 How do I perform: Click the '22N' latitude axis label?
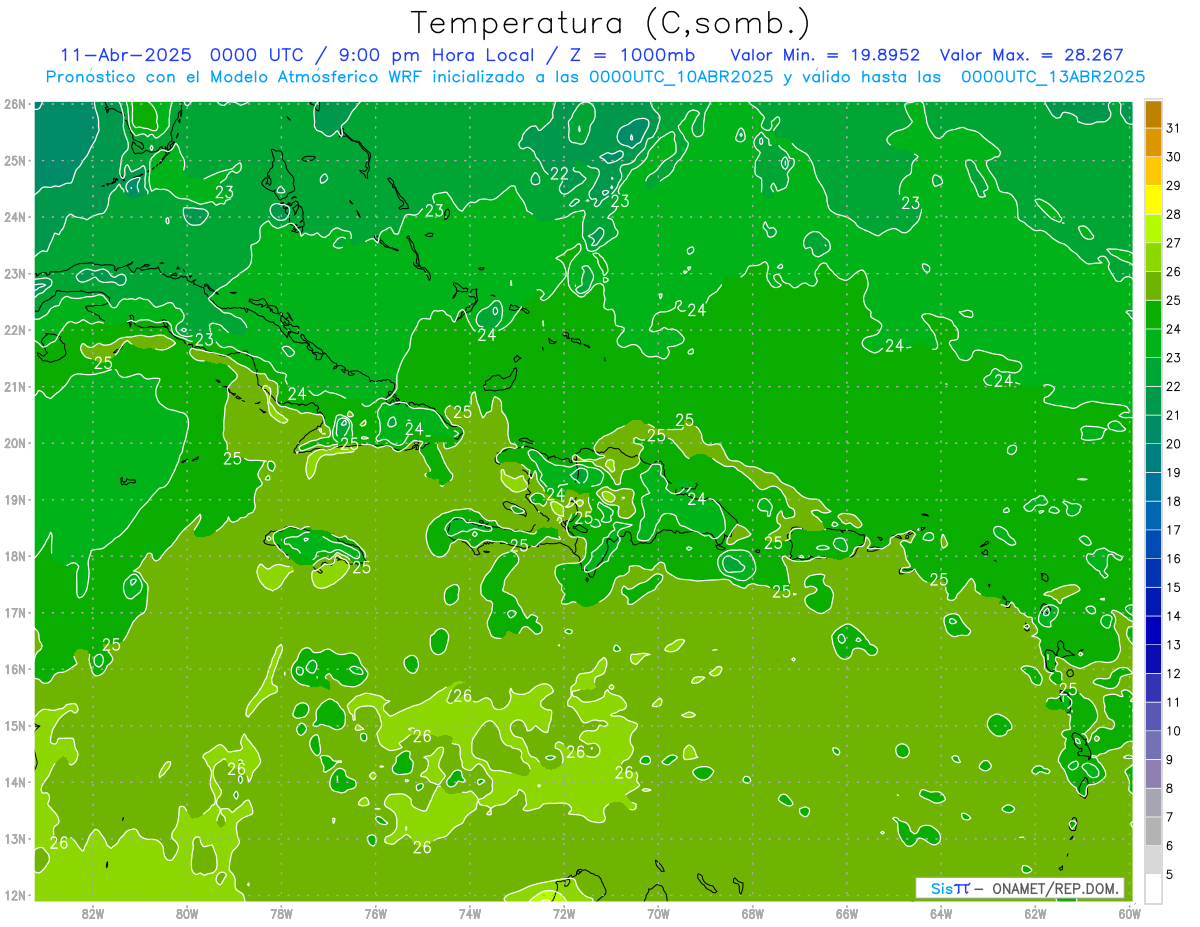15,330
